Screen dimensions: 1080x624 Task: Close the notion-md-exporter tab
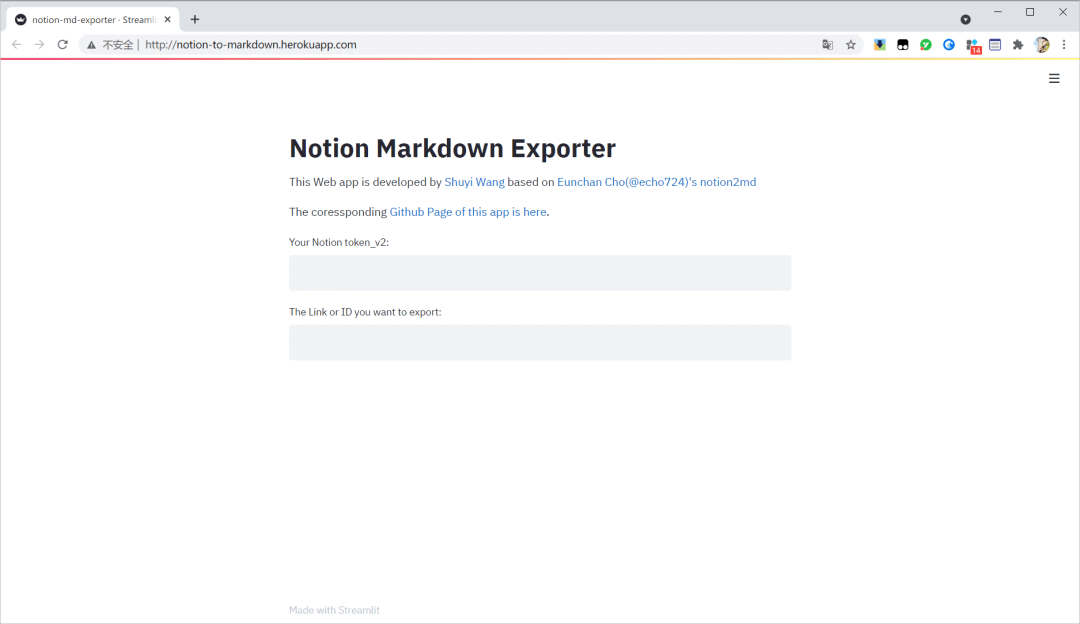167,19
